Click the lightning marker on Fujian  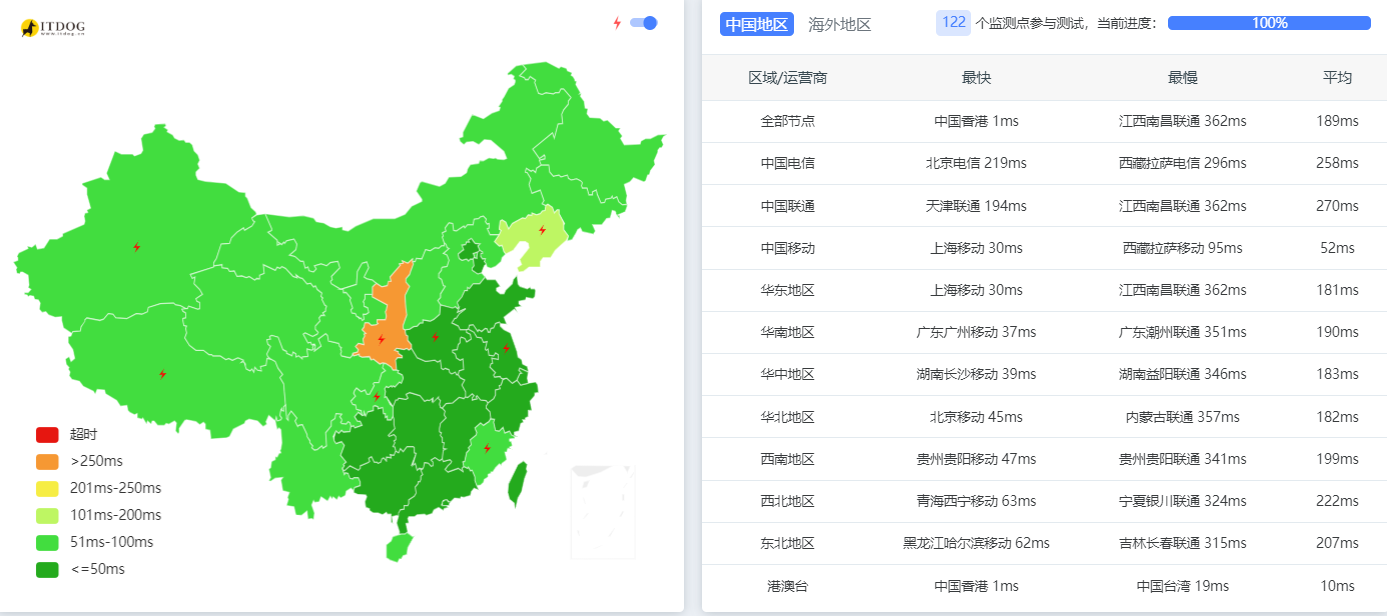(x=487, y=448)
